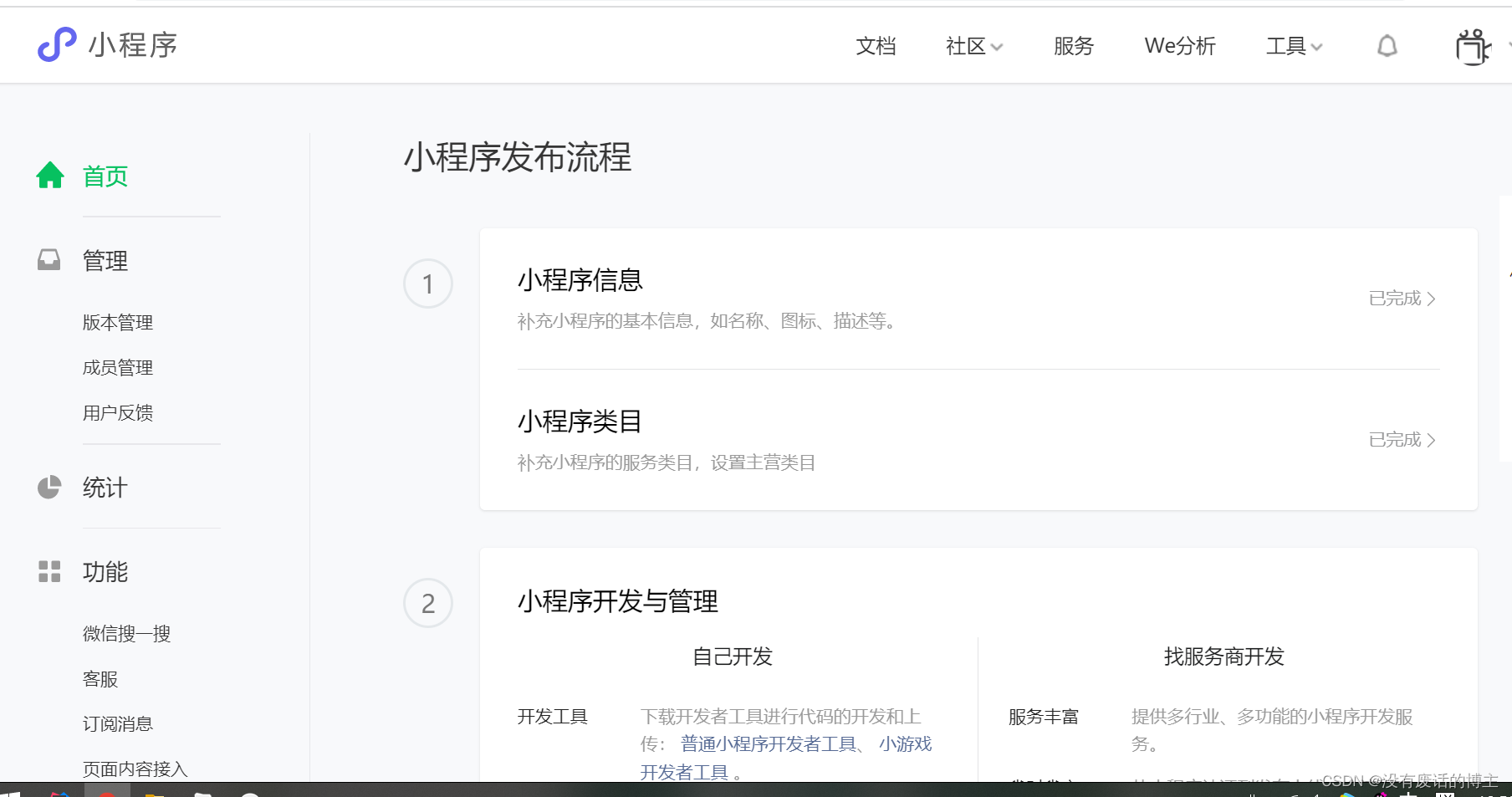Open the 普通小程序开发者工具 link

click(769, 743)
